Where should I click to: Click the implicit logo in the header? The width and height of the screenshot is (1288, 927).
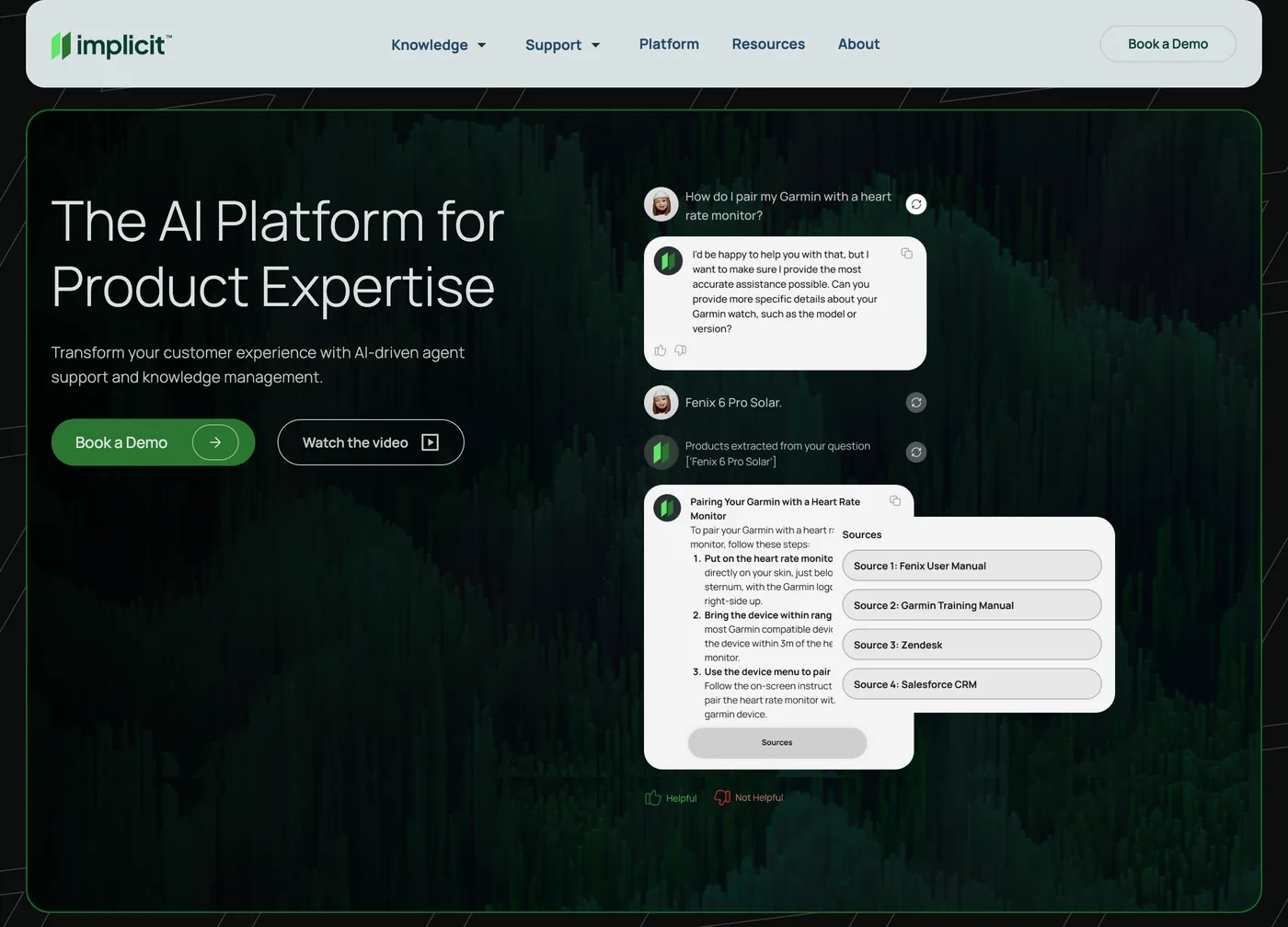111,44
